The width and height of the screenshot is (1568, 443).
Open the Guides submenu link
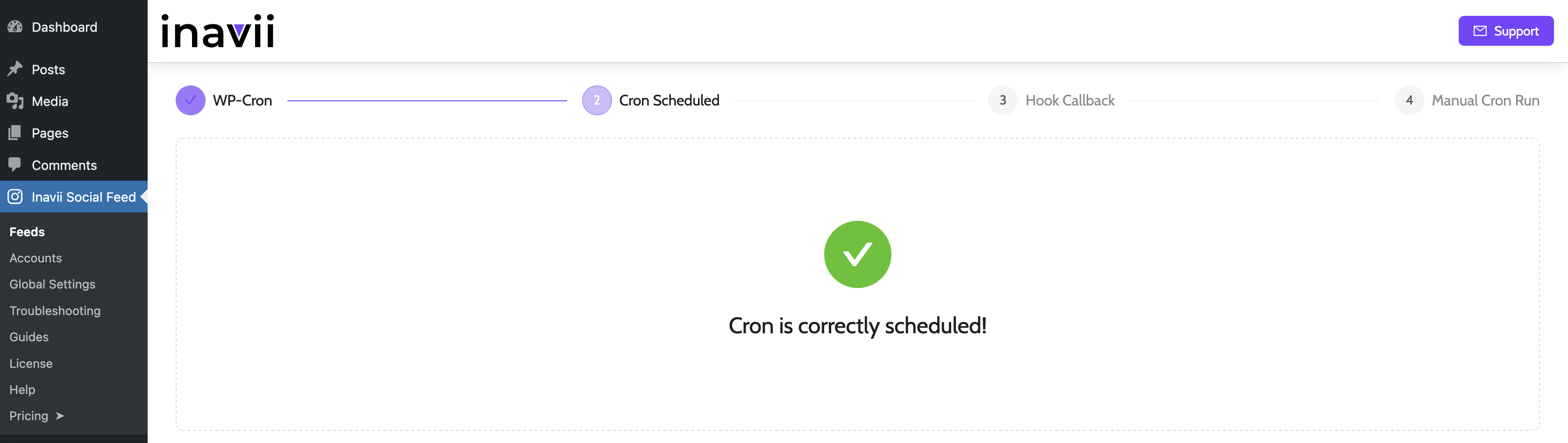click(x=29, y=337)
